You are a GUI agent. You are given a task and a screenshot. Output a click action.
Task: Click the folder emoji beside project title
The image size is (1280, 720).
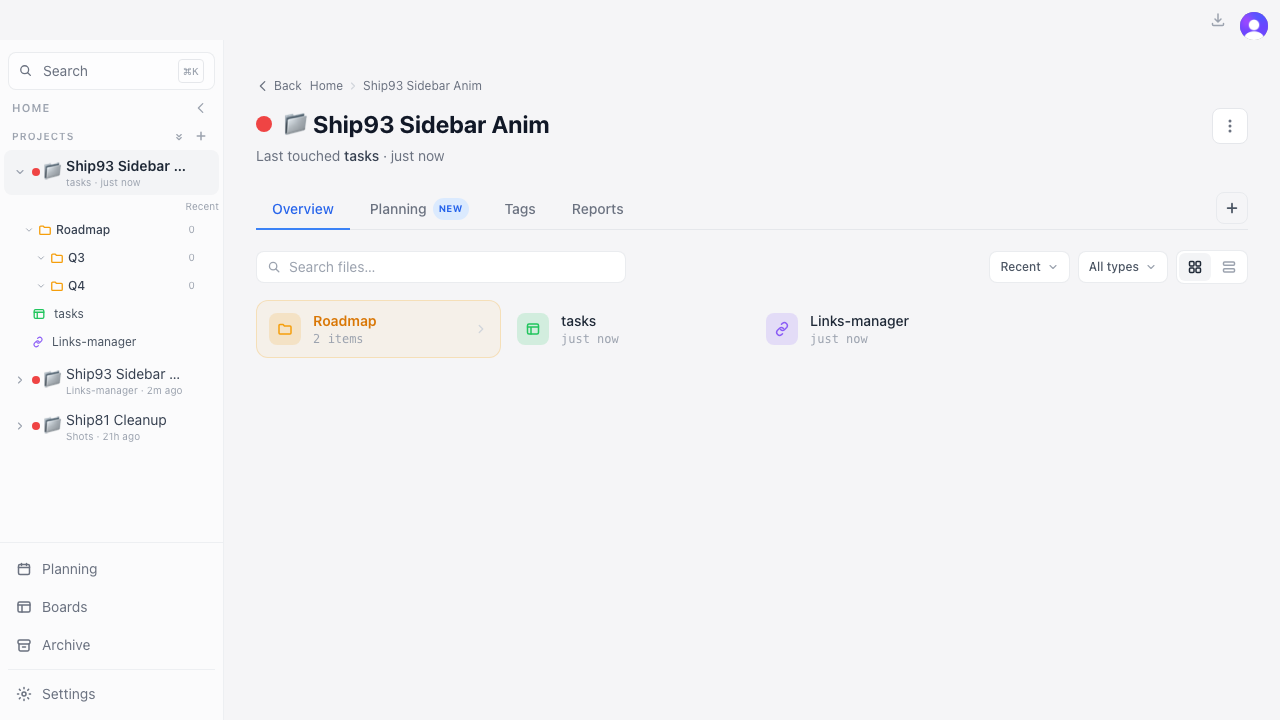pos(295,124)
